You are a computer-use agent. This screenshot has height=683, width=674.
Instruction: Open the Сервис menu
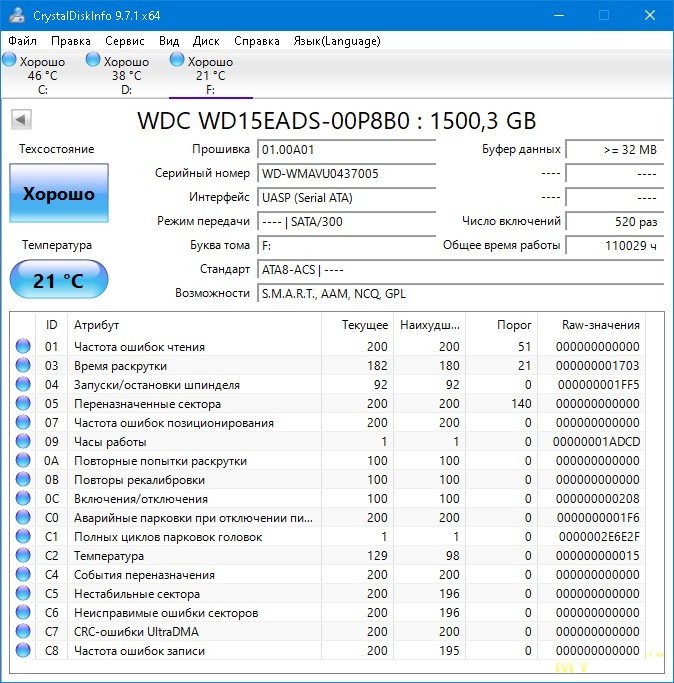click(x=124, y=41)
